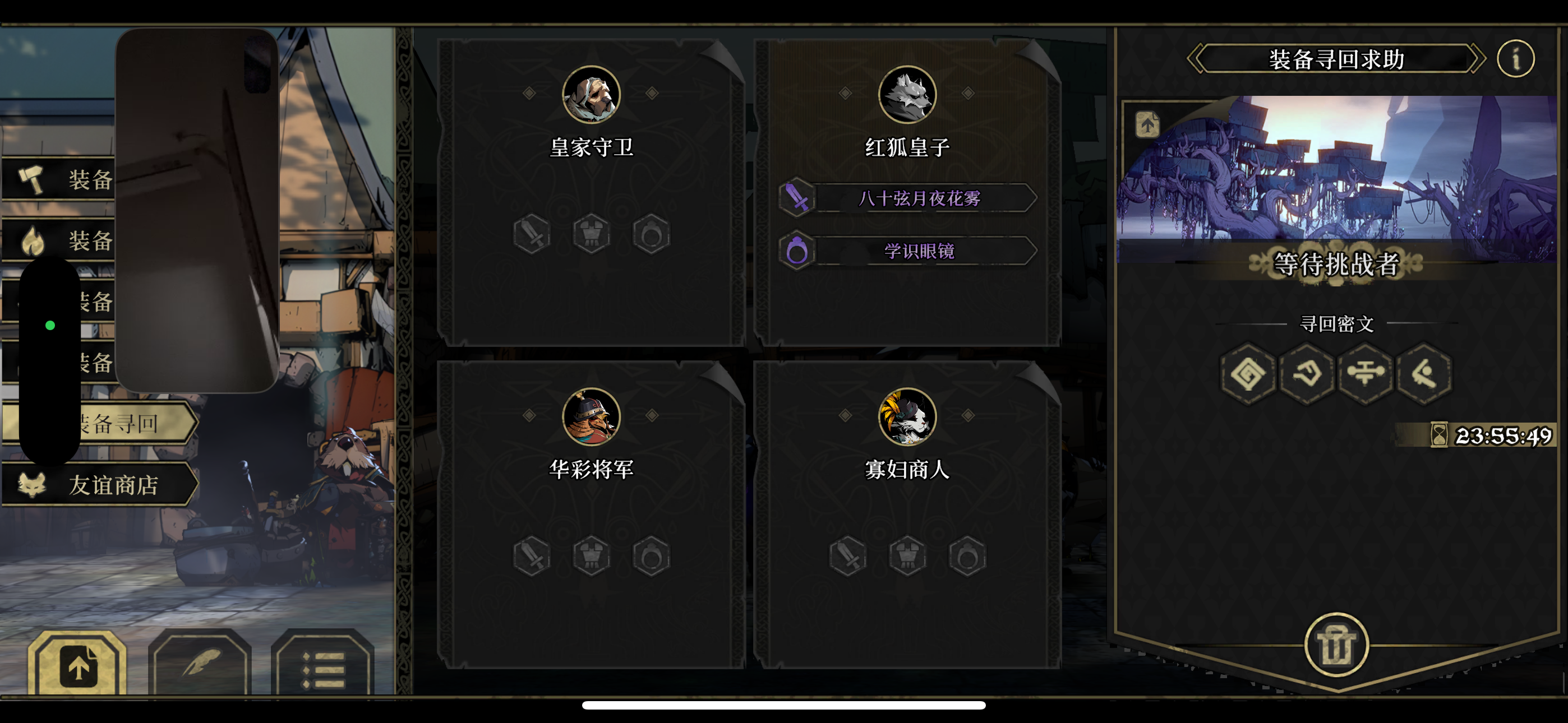Open the list menu icon button
Image resolution: width=1568 pixels, height=723 pixels.
click(x=322, y=665)
